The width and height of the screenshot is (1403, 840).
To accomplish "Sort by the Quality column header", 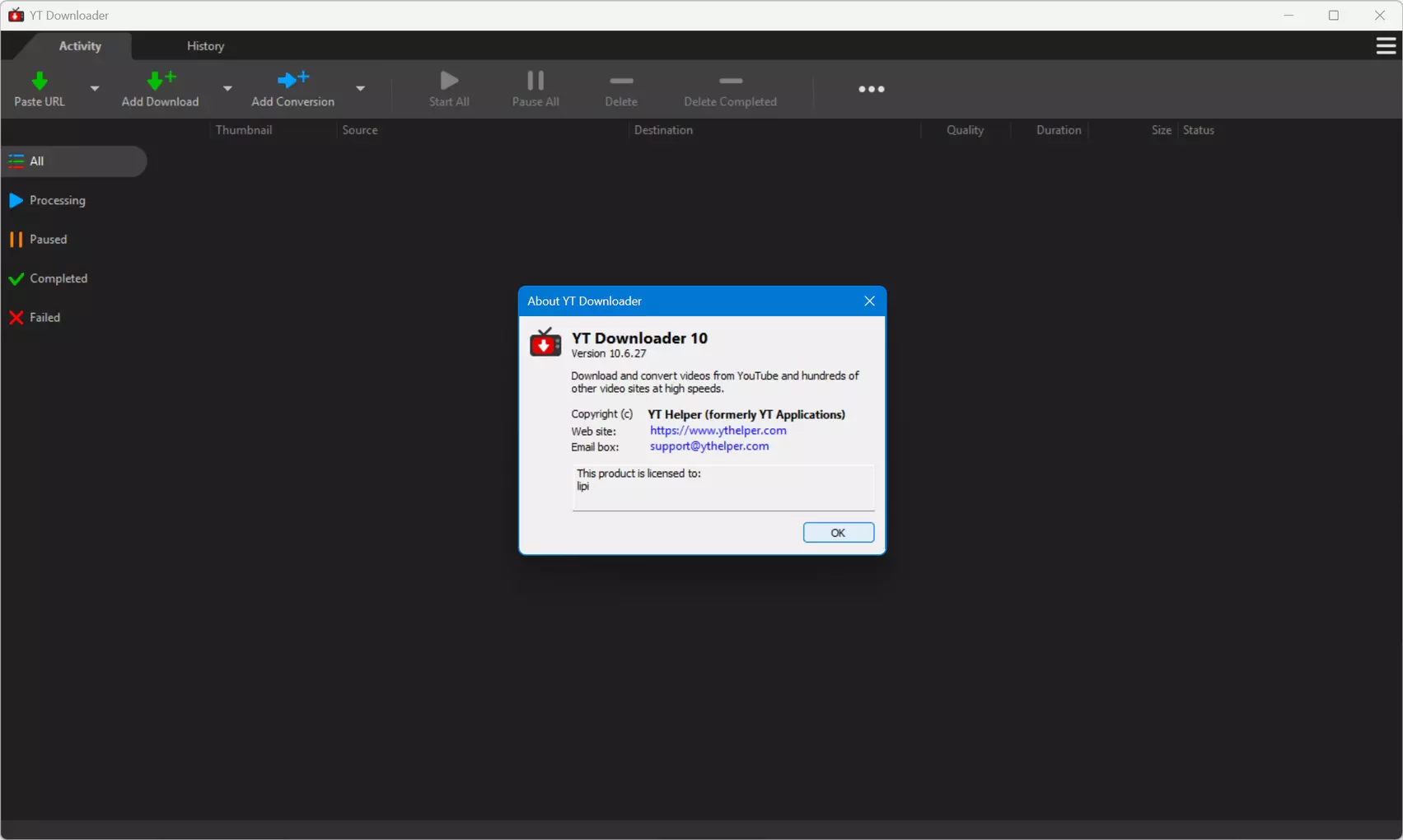I will click(965, 130).
